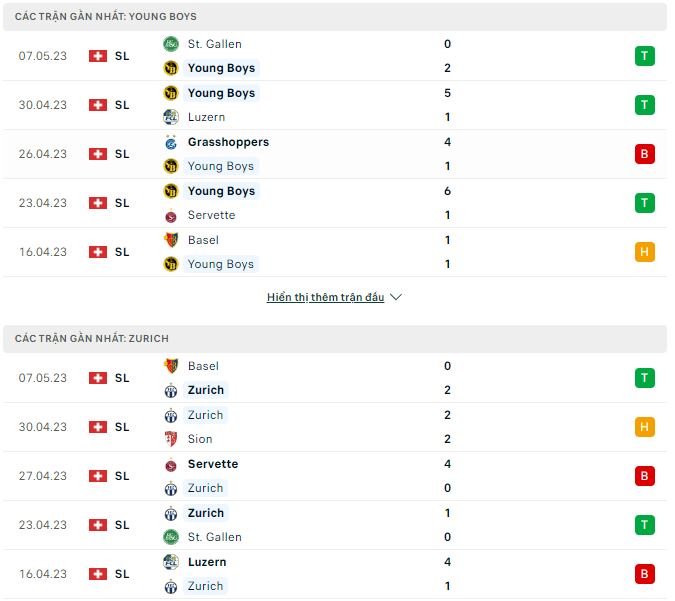675x601 pixels.
Task: Open the Luzern vs Zurich 16.04.23 row date
Action: pos(43,574)
